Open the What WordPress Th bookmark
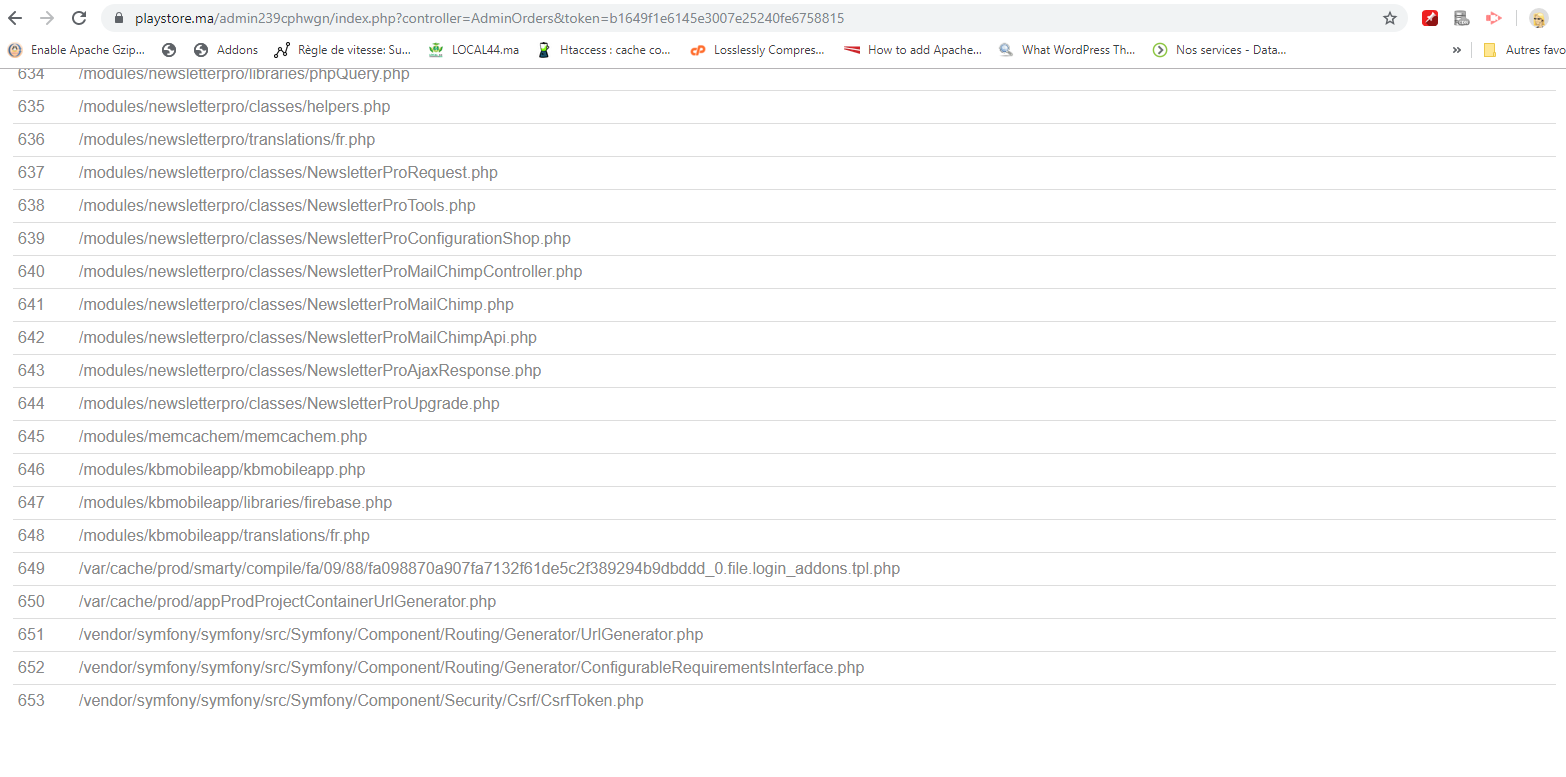The width and height of the screenshot is (1566, 777). 1068,49
